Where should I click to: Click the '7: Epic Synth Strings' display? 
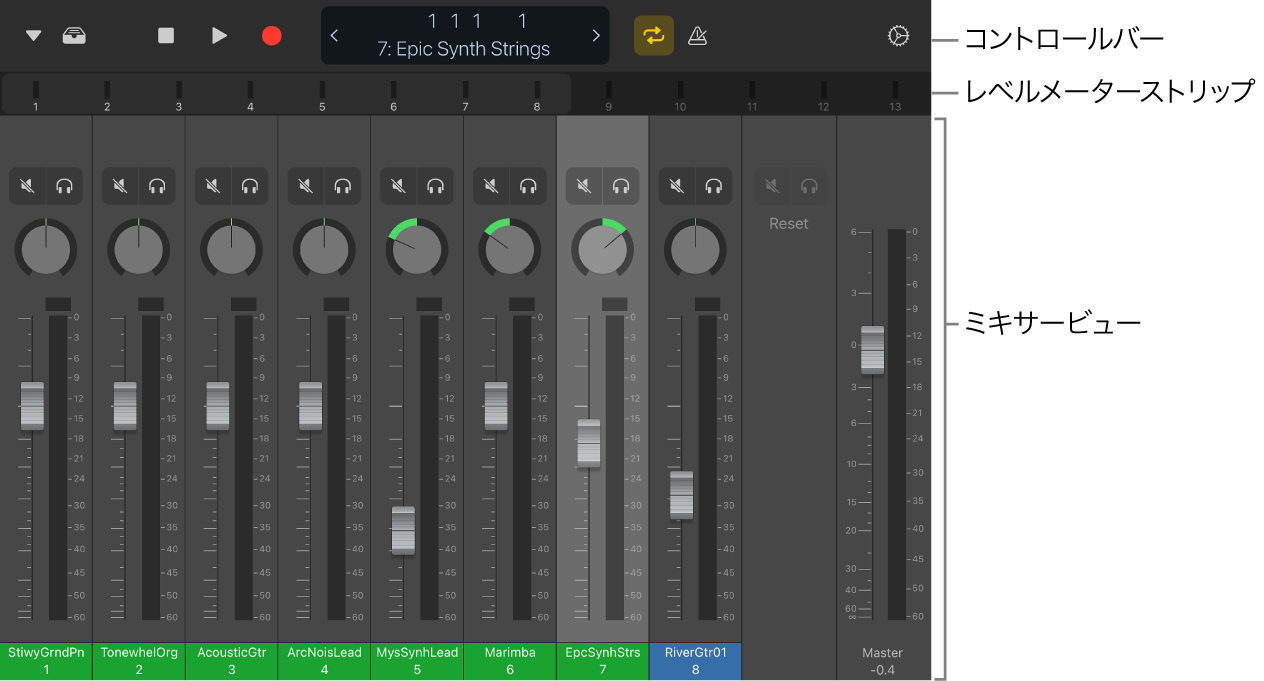tap(464, 49)
